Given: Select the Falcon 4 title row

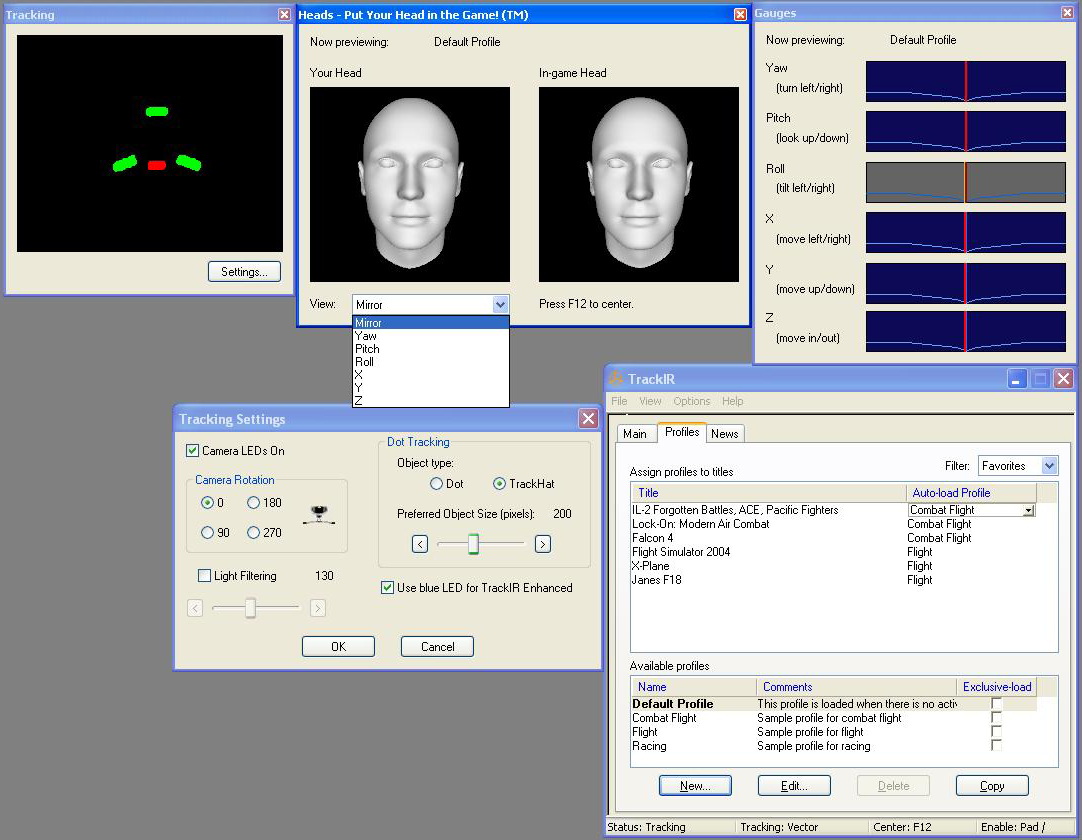Looking at the screenshot, I should (x=834, y=538).
